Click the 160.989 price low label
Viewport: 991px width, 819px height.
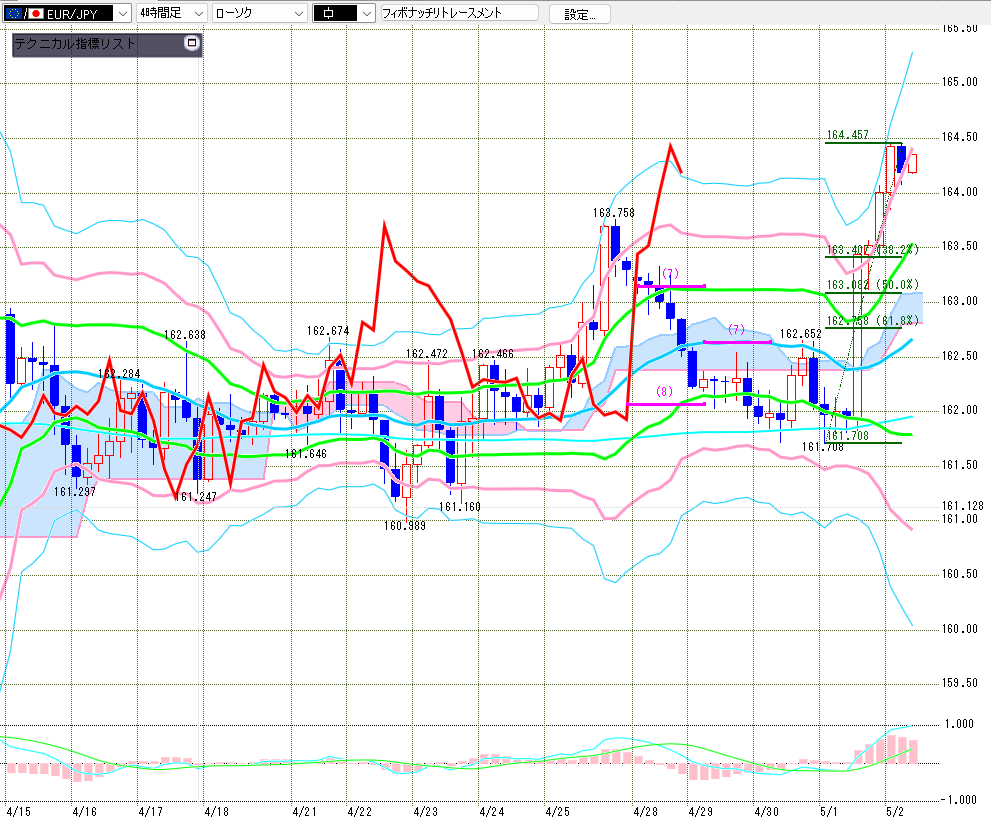(x=404, y=526)
